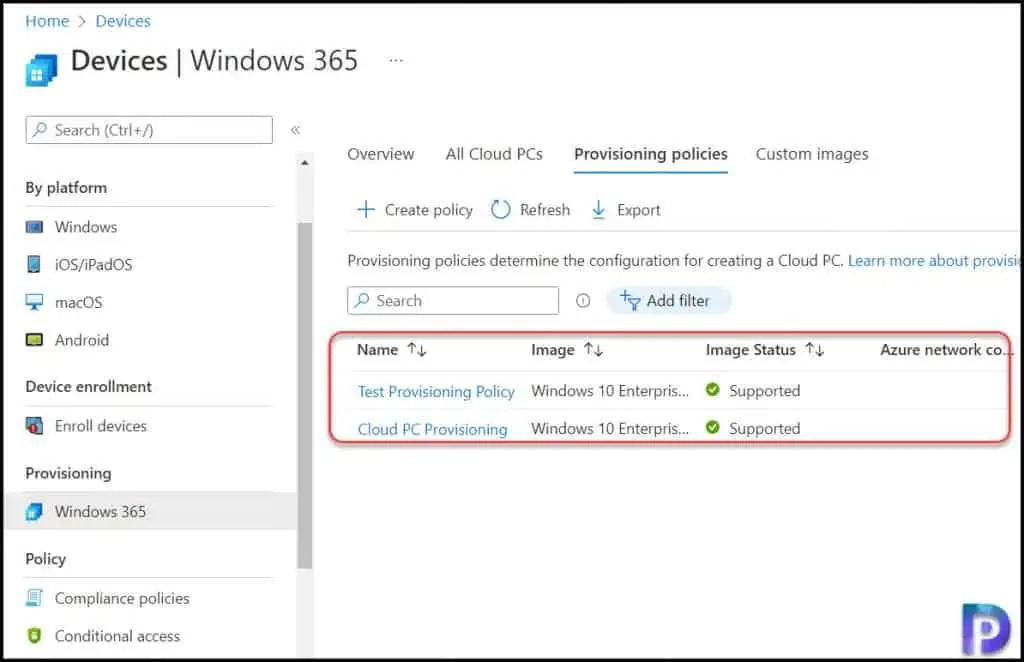Click the Windows platform icon
Image resolution: width=1024 pixels, height=662 pixels.
pos(35,227)
